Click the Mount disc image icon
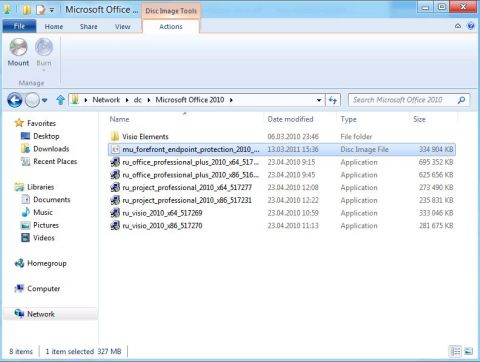 pos(18,47)
